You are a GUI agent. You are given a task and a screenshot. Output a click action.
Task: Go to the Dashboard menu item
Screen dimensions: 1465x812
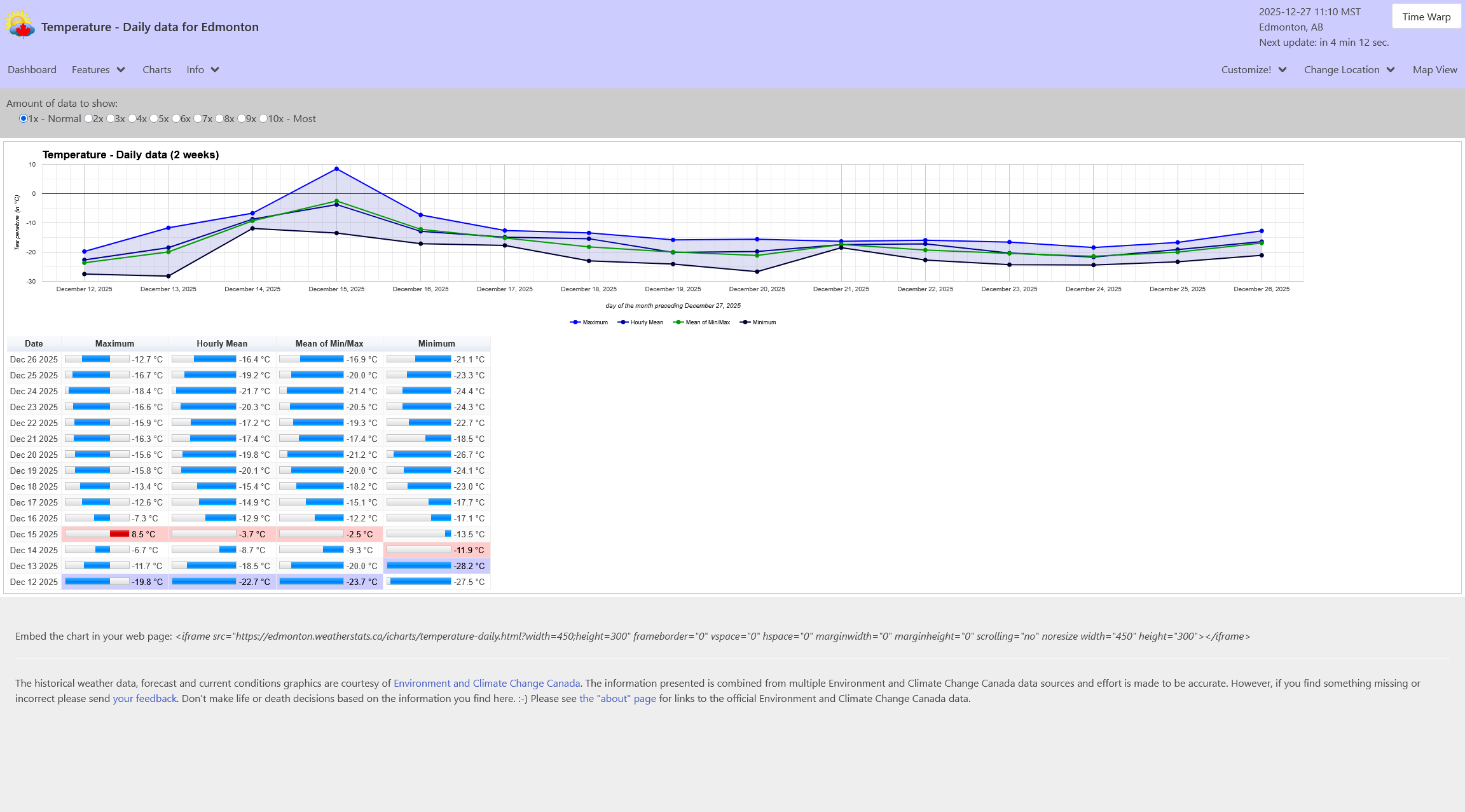coord(32,70)
